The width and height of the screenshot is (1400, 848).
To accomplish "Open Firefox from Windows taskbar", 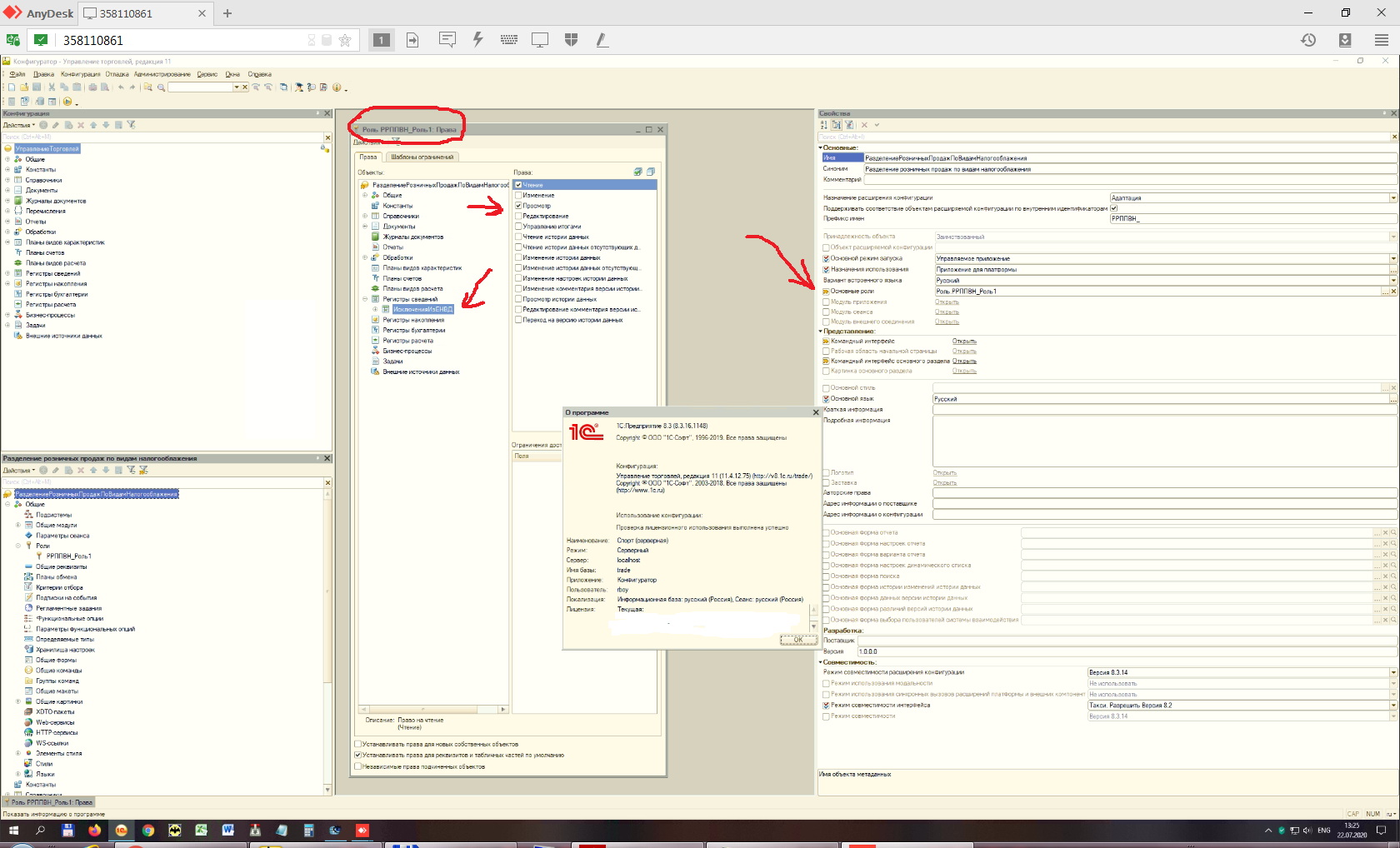I will click(94, 831).
